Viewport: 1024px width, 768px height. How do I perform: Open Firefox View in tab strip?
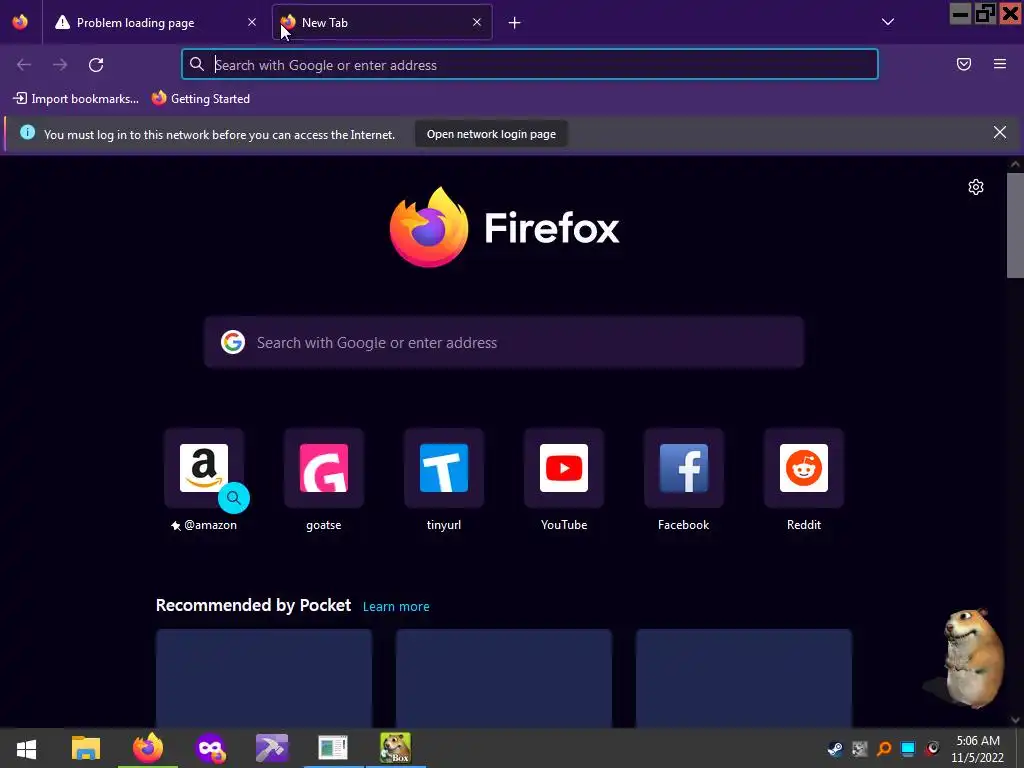[x=20, y=22]
